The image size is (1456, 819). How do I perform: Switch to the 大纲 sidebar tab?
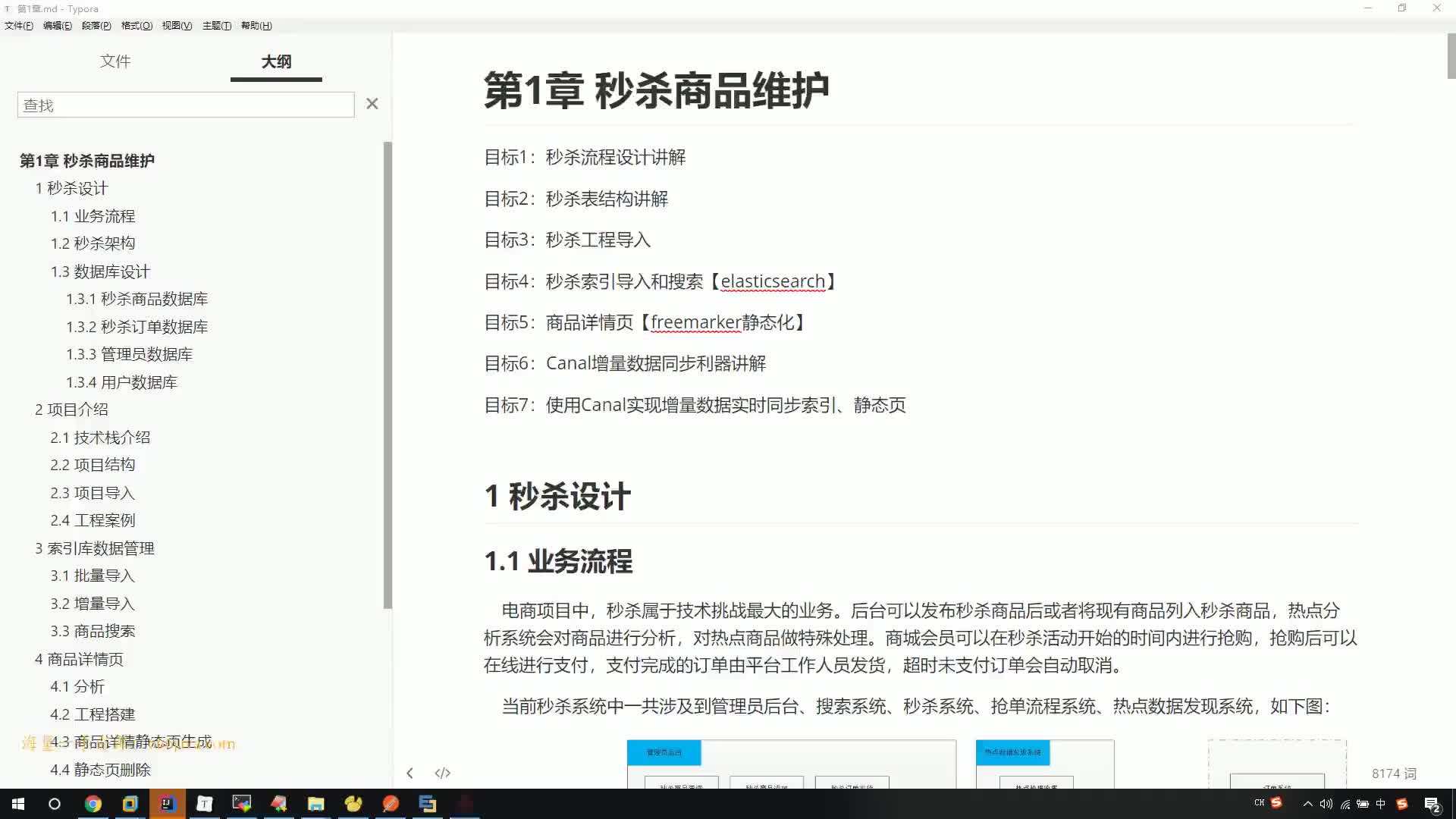276,61
